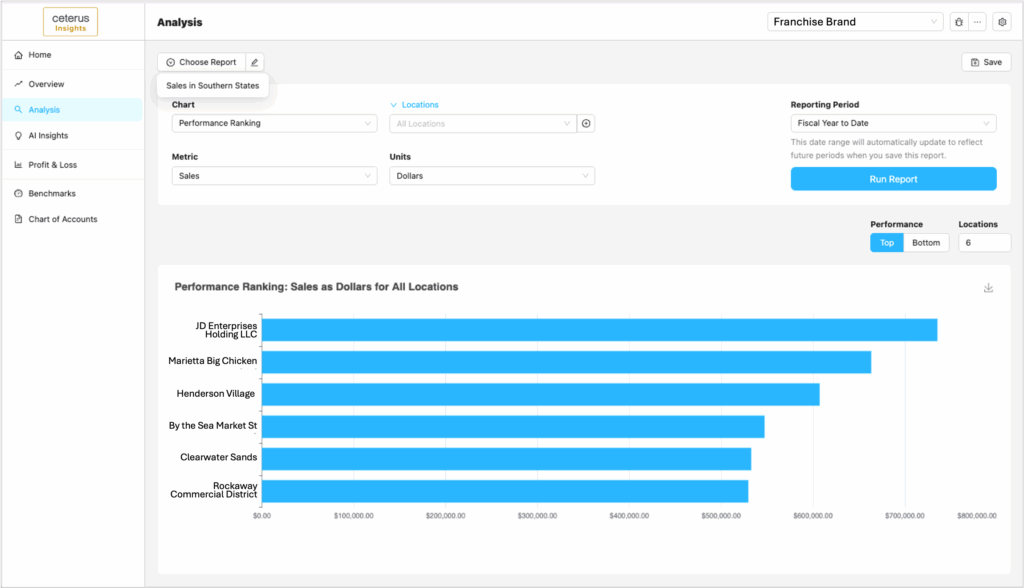Collapse the Locations section chevron
This screenshot has height=588, width=1024.
tap(394, 105)
